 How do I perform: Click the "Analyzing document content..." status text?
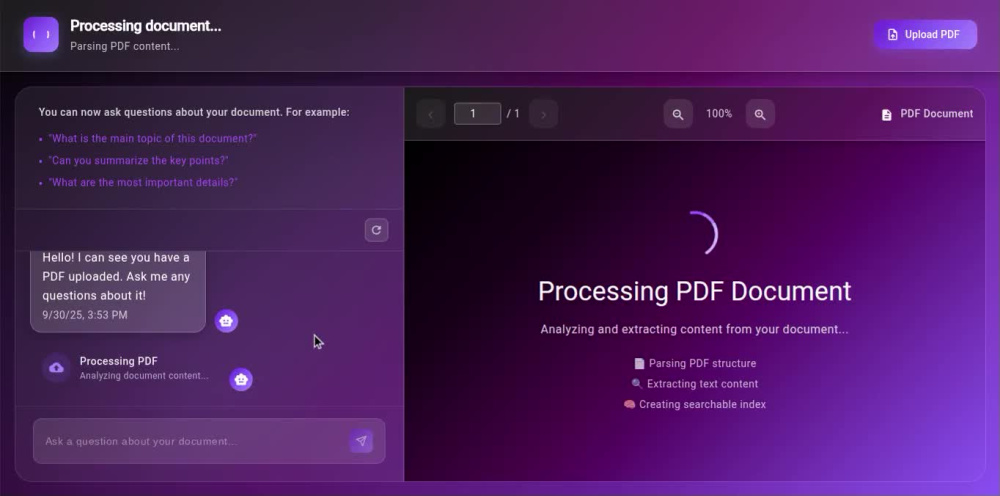point(144,376)
